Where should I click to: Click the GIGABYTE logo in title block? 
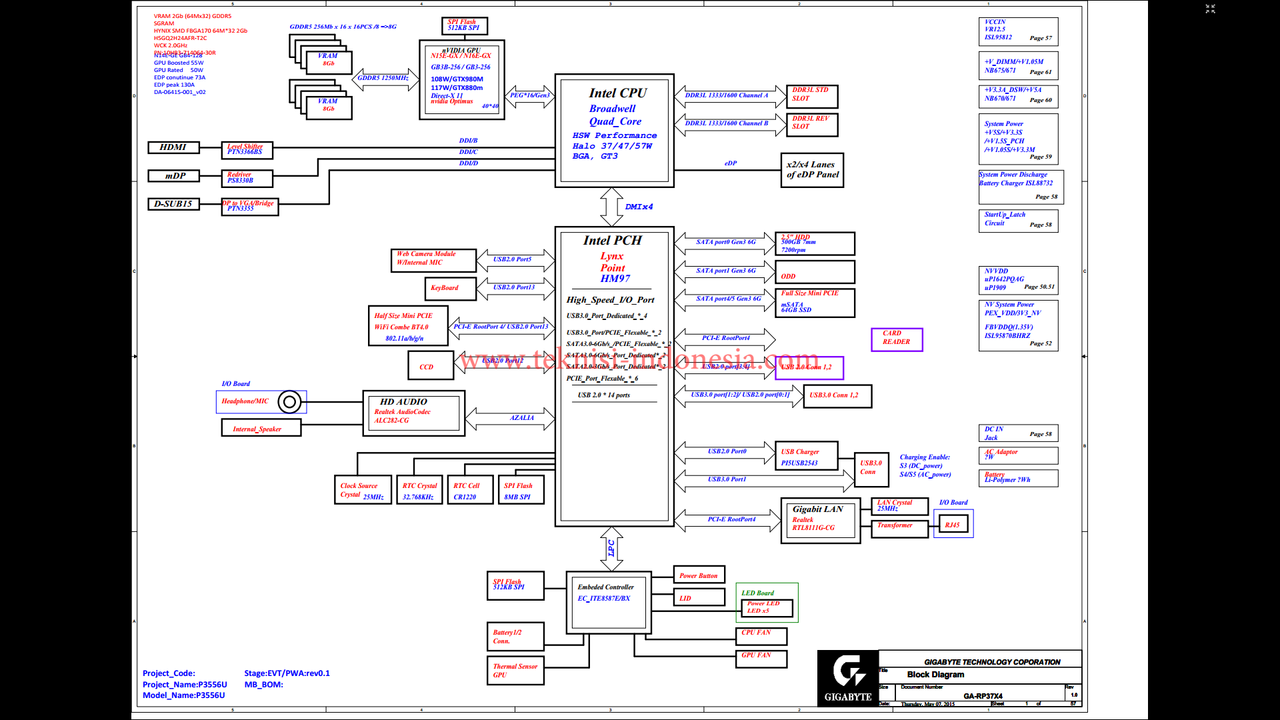847,677
